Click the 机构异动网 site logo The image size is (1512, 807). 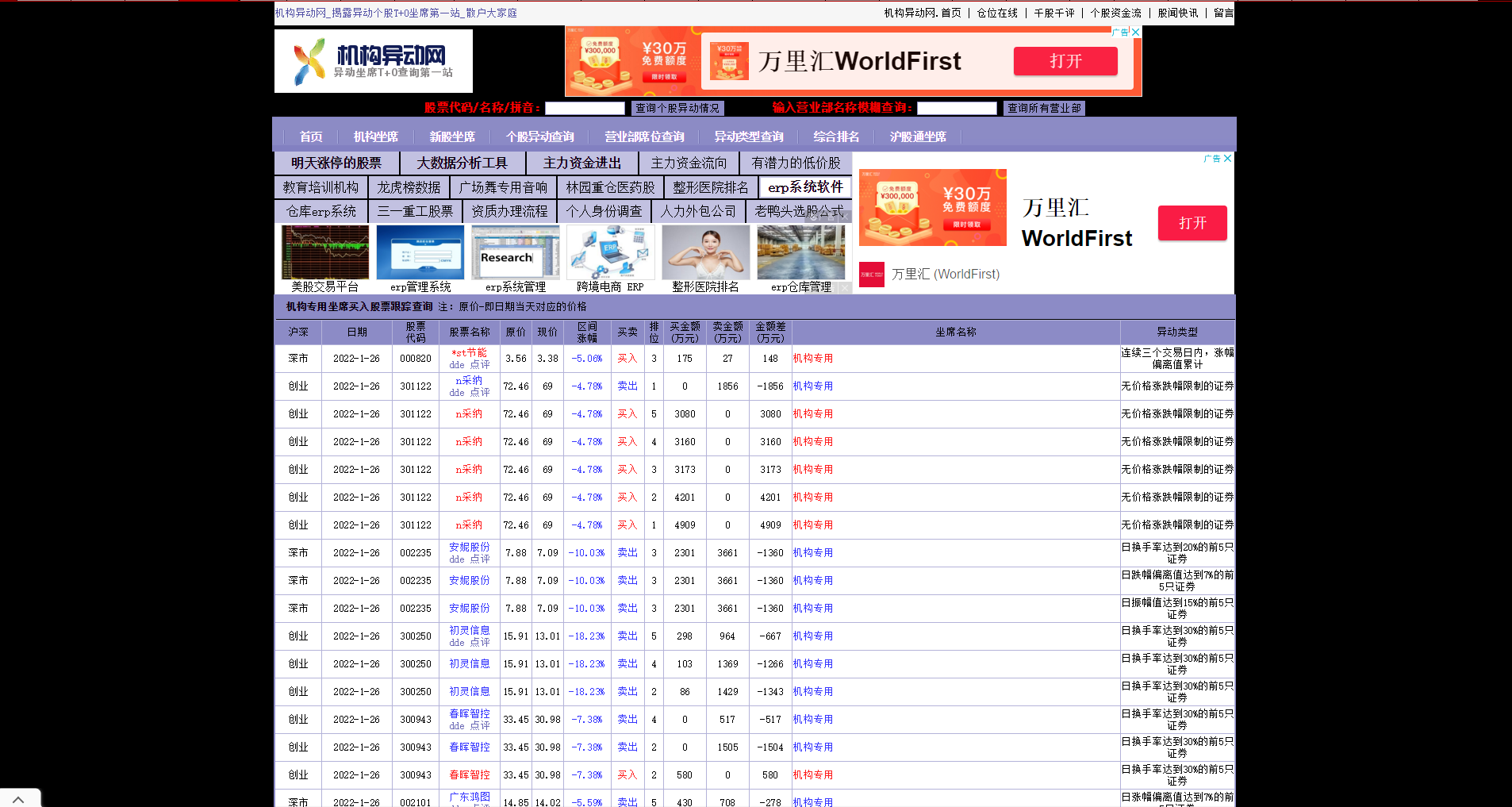374,61
